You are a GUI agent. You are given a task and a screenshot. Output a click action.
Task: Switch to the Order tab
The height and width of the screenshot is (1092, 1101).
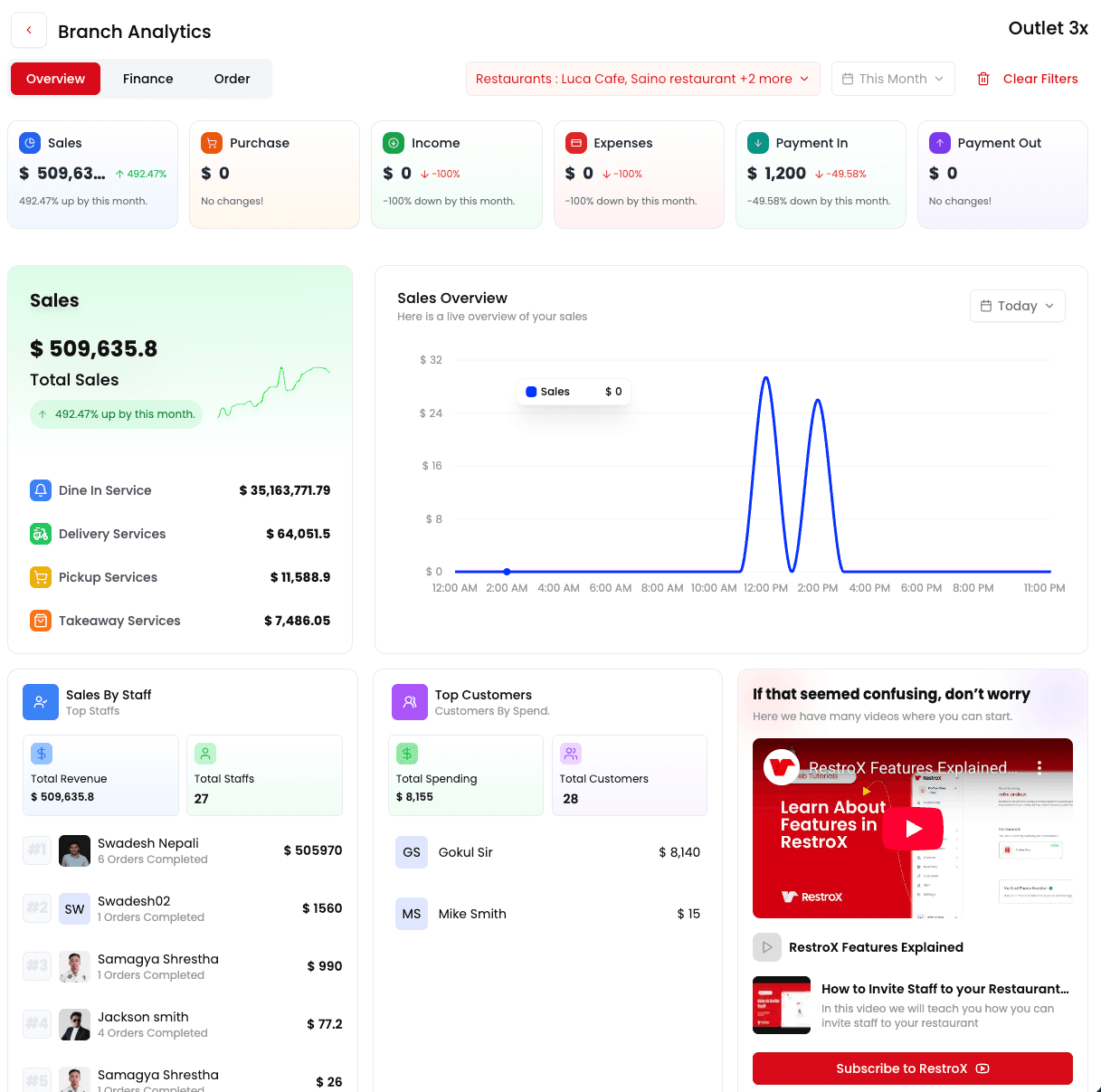tap(232, 79)
